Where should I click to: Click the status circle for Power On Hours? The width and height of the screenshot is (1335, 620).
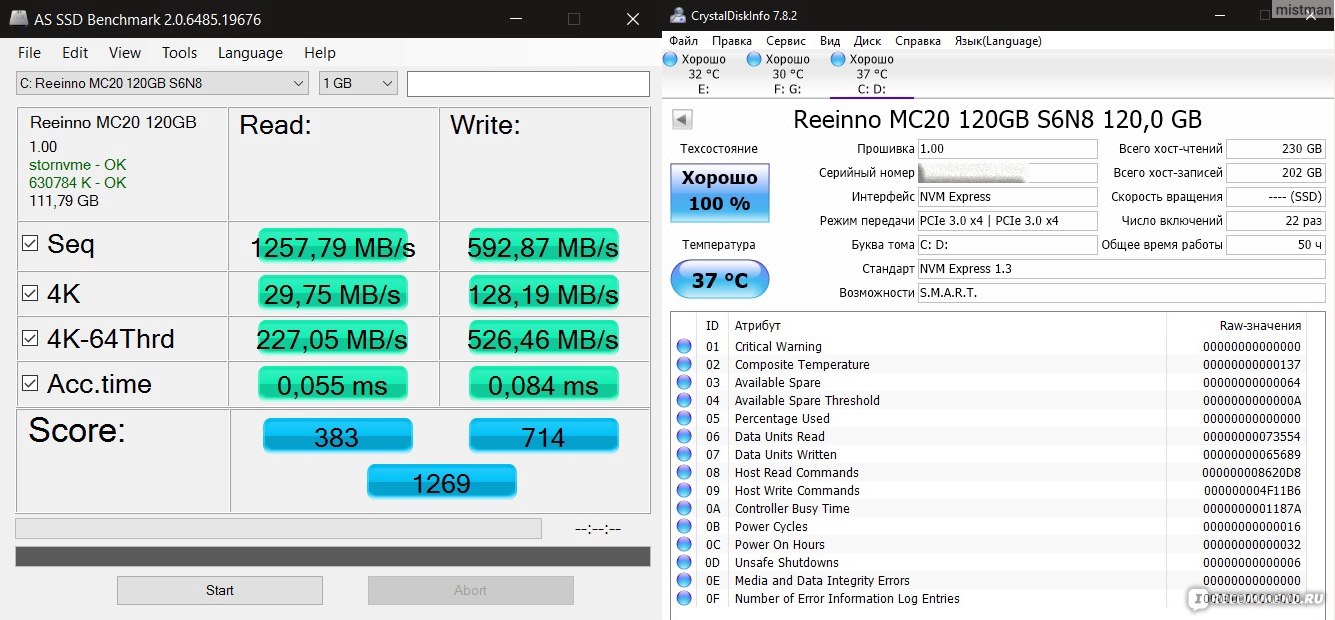click(684, 544)
